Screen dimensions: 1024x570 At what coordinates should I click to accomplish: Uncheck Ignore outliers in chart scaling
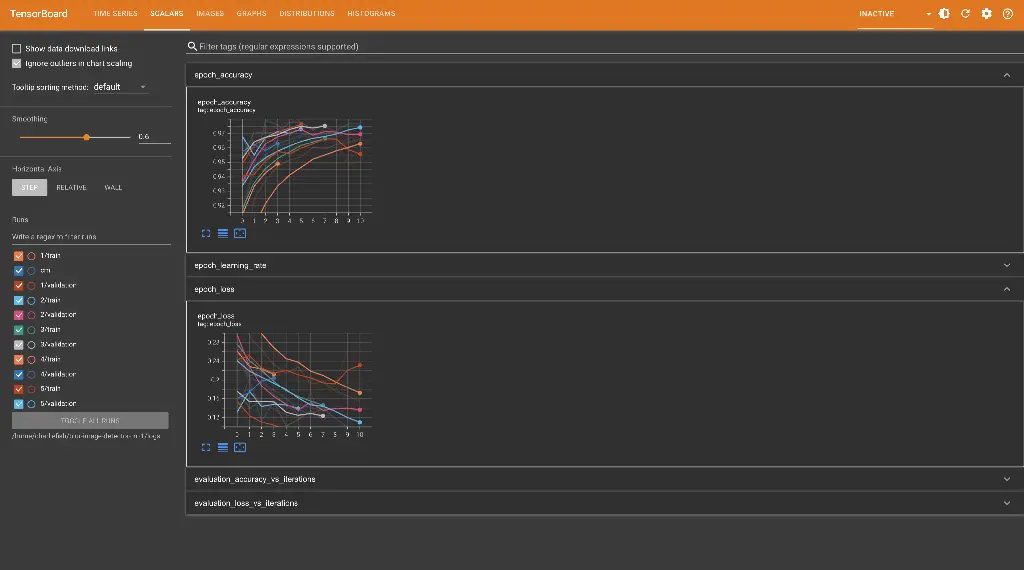tap(17, 63)
